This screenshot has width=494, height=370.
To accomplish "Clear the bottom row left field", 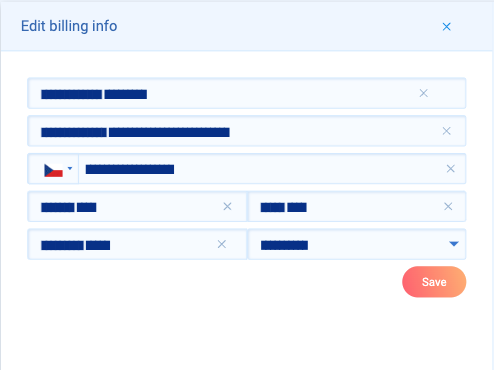I will 222,244.
